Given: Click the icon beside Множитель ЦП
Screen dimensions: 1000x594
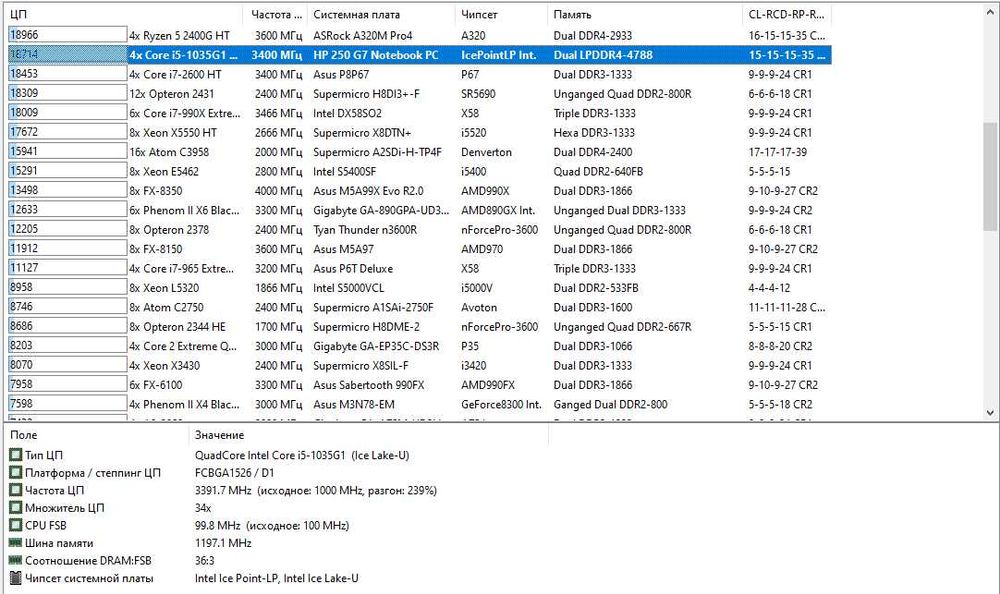Looking at the screenshot, I should point(15,508).
